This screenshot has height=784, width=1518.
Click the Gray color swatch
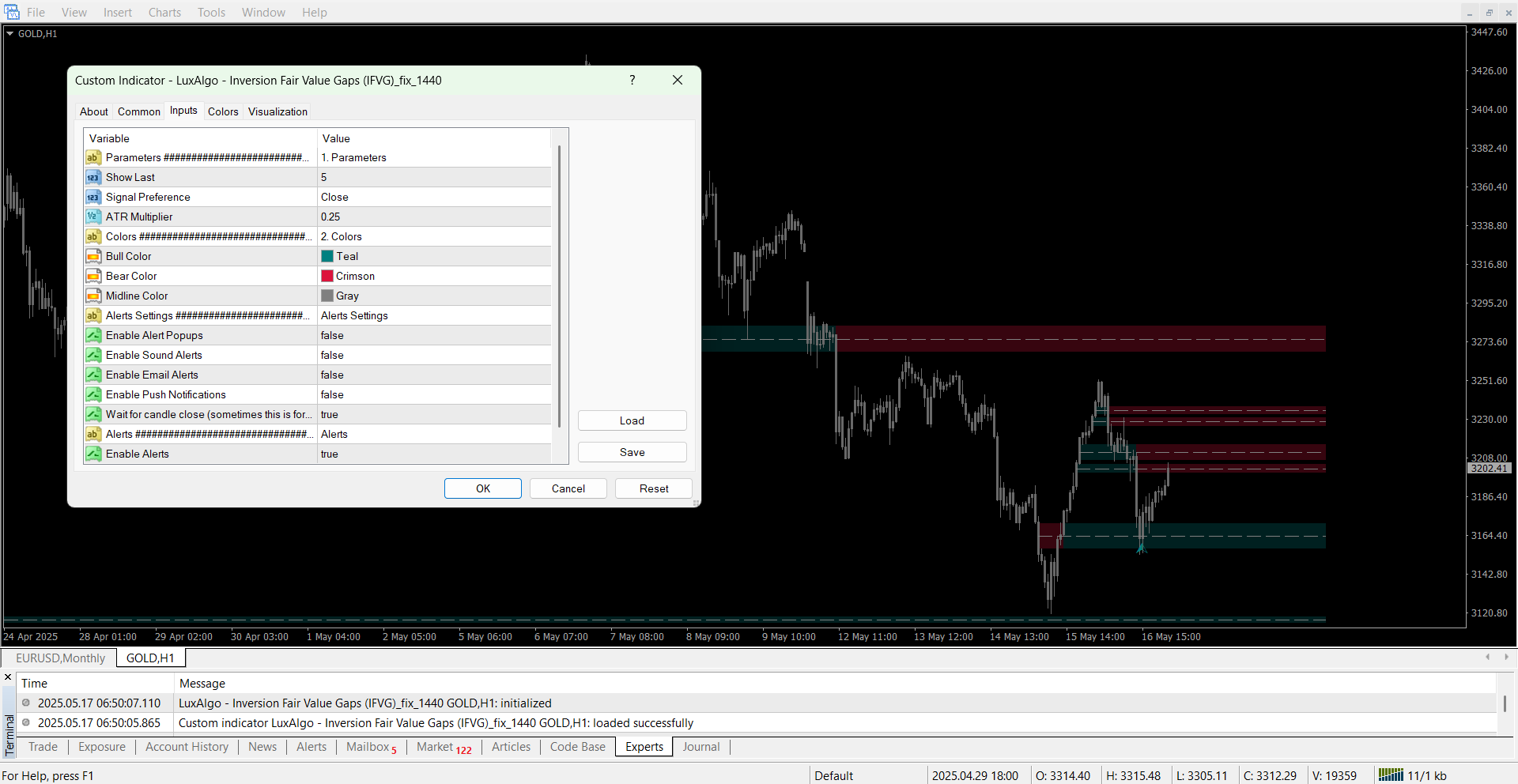click(x=327, y=296)
